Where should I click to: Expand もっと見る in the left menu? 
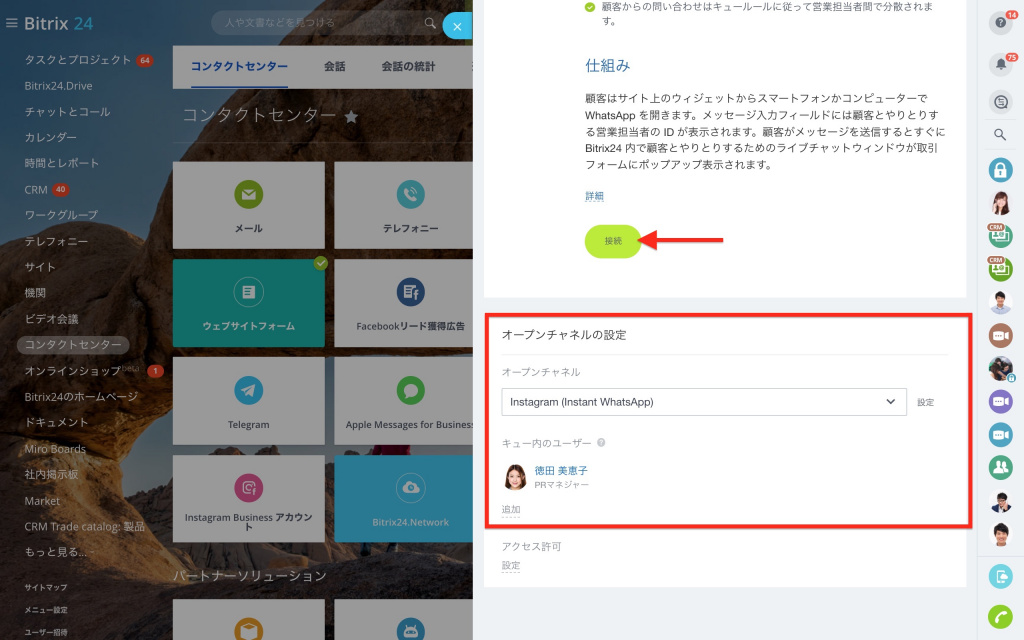57,552
